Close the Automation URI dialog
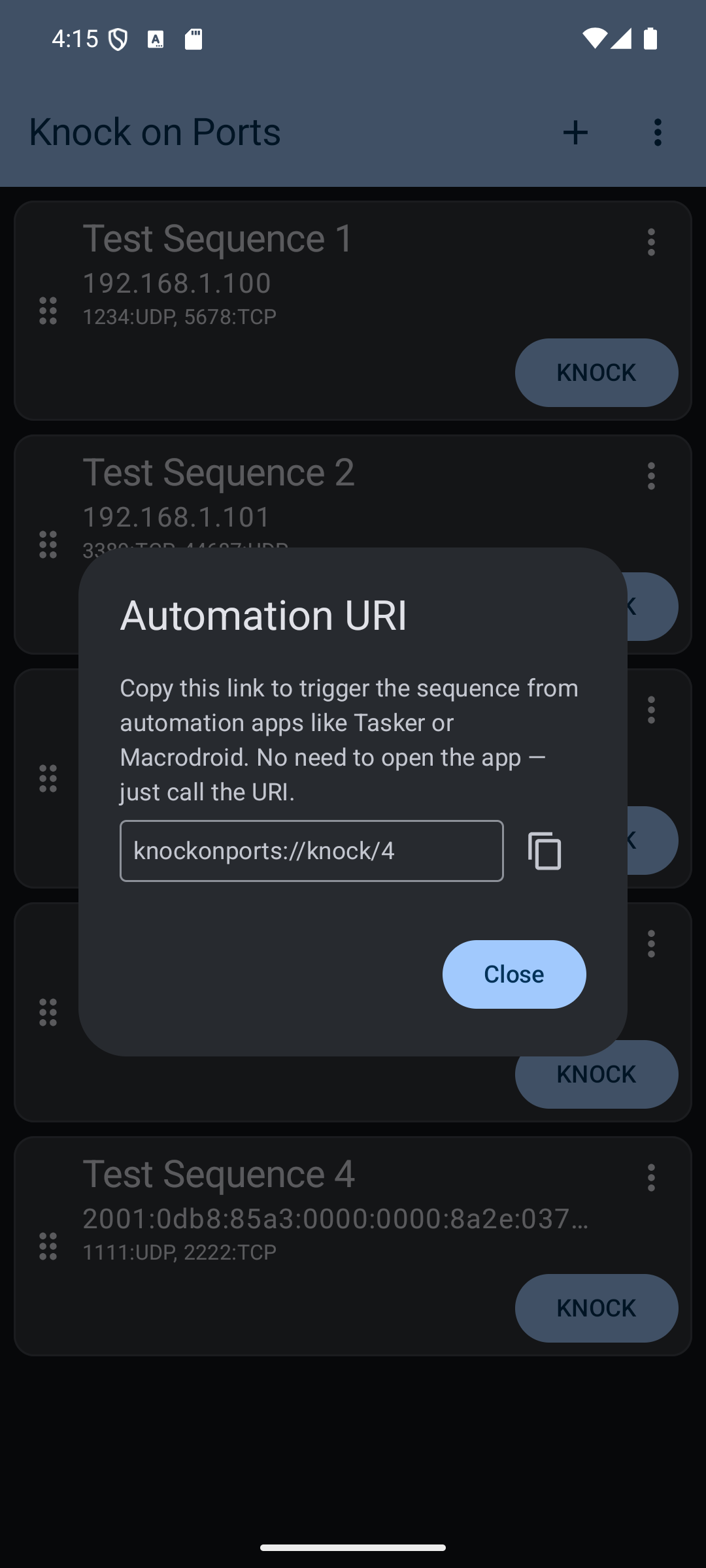 pyautogui.click(x=514, y=974)
